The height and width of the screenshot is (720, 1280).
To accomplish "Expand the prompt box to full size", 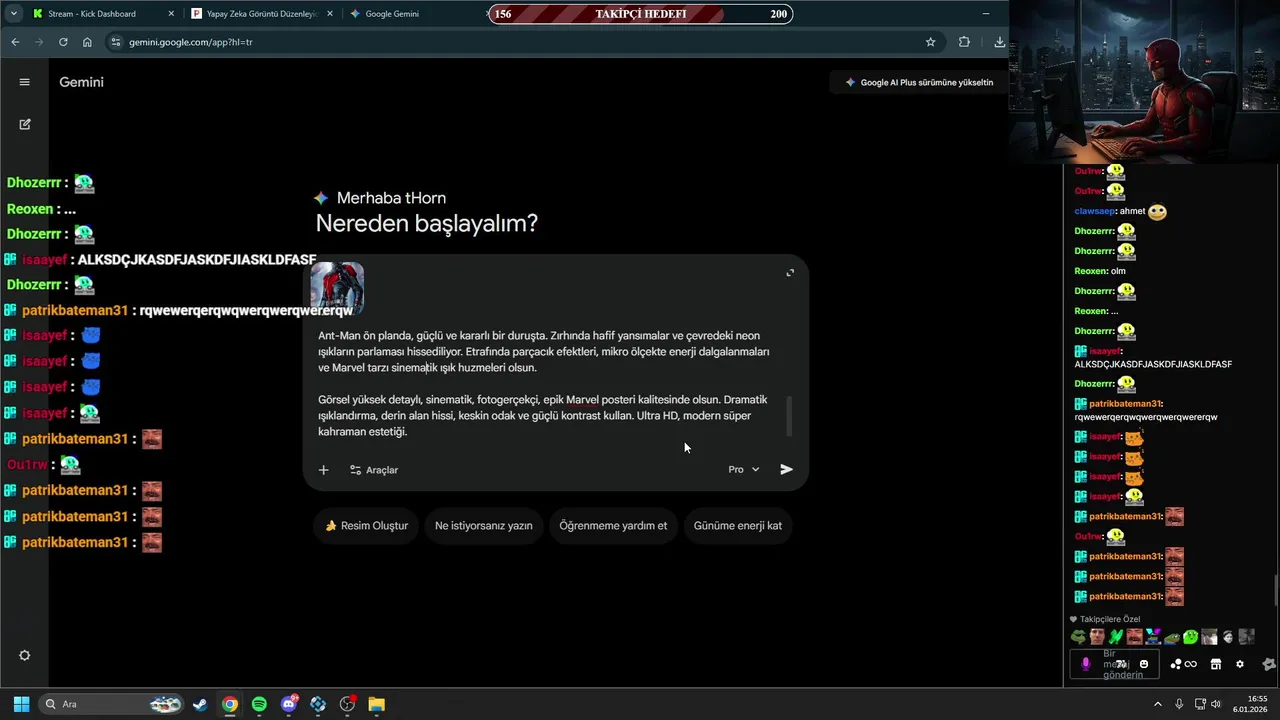I will pos(790,272).
